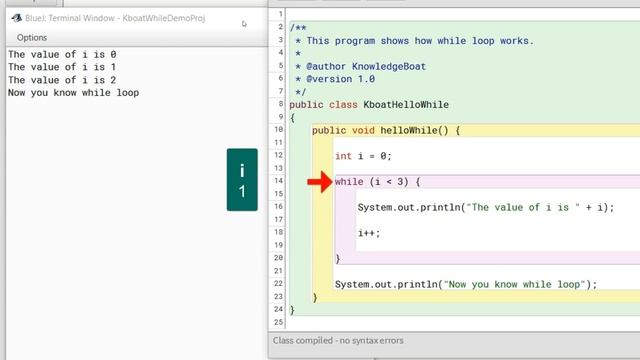Click line number 12 in editor gutter
Image resolution: width=640 pixels, height=360 pixels.
278,155
